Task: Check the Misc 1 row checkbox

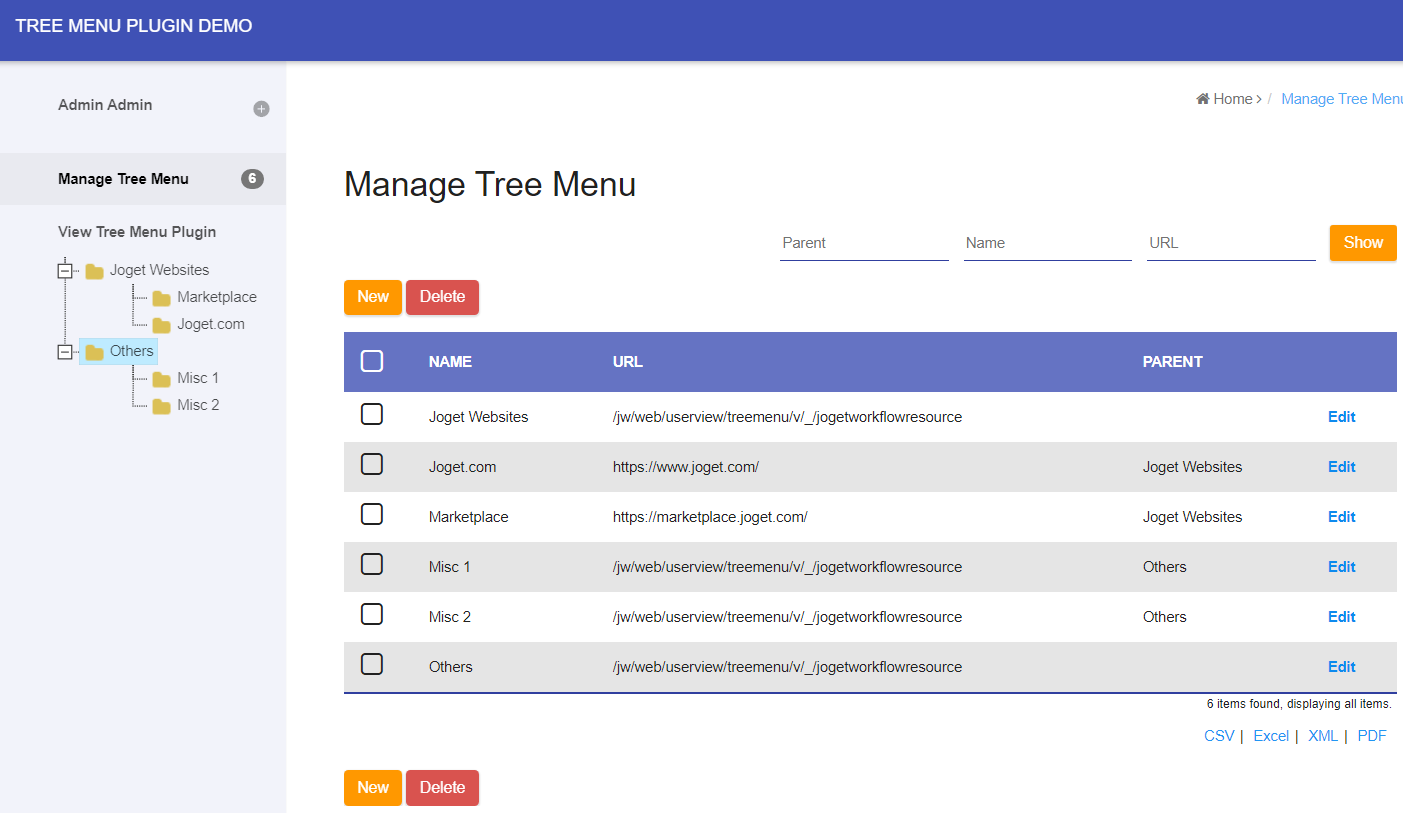Action: pyautogui.click(x=372, y=564)
